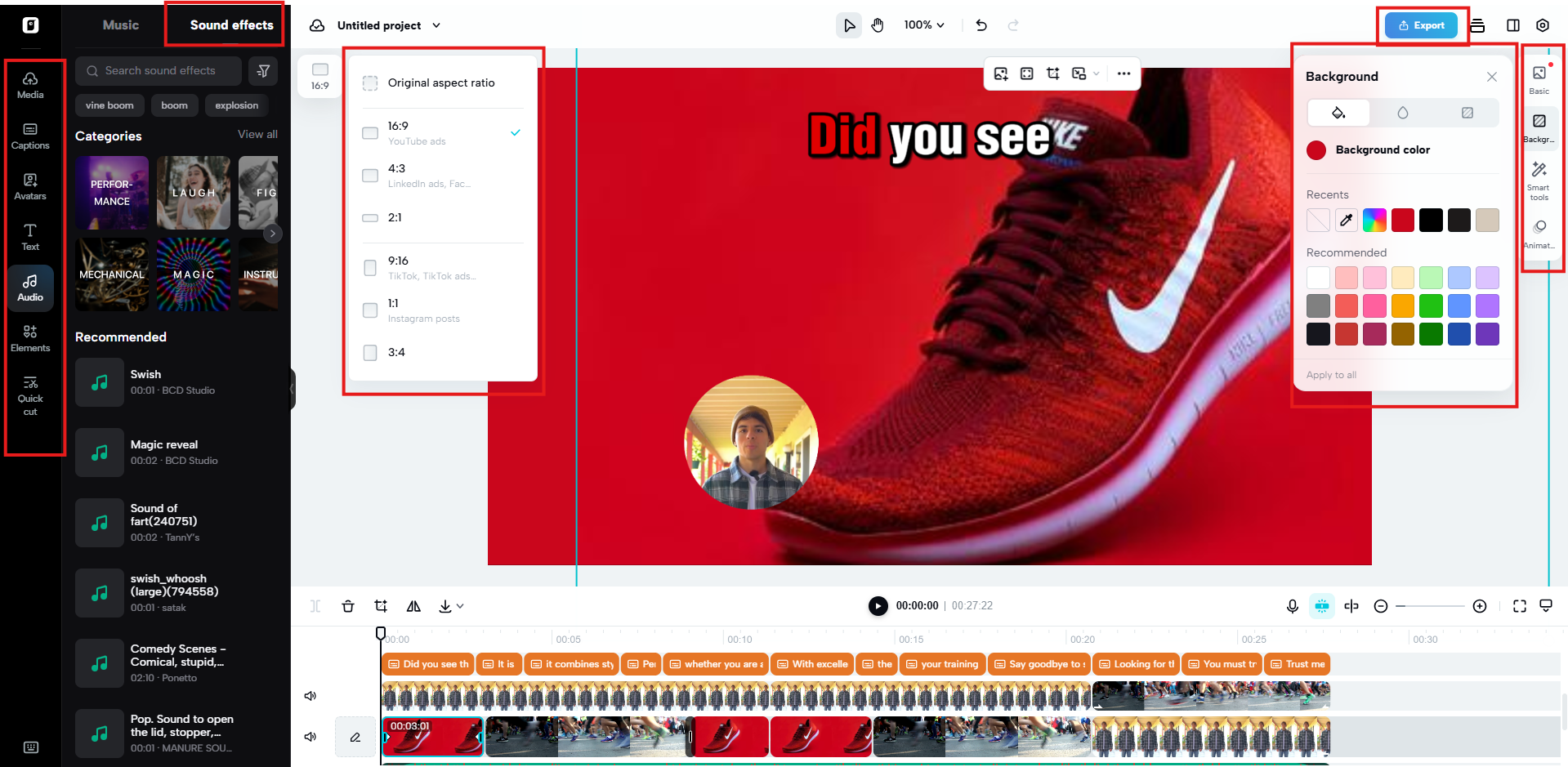This screenshot has height=767, width=1568.
Task: Select the Avatars tool in the sidebar
Action: [30, 186]
